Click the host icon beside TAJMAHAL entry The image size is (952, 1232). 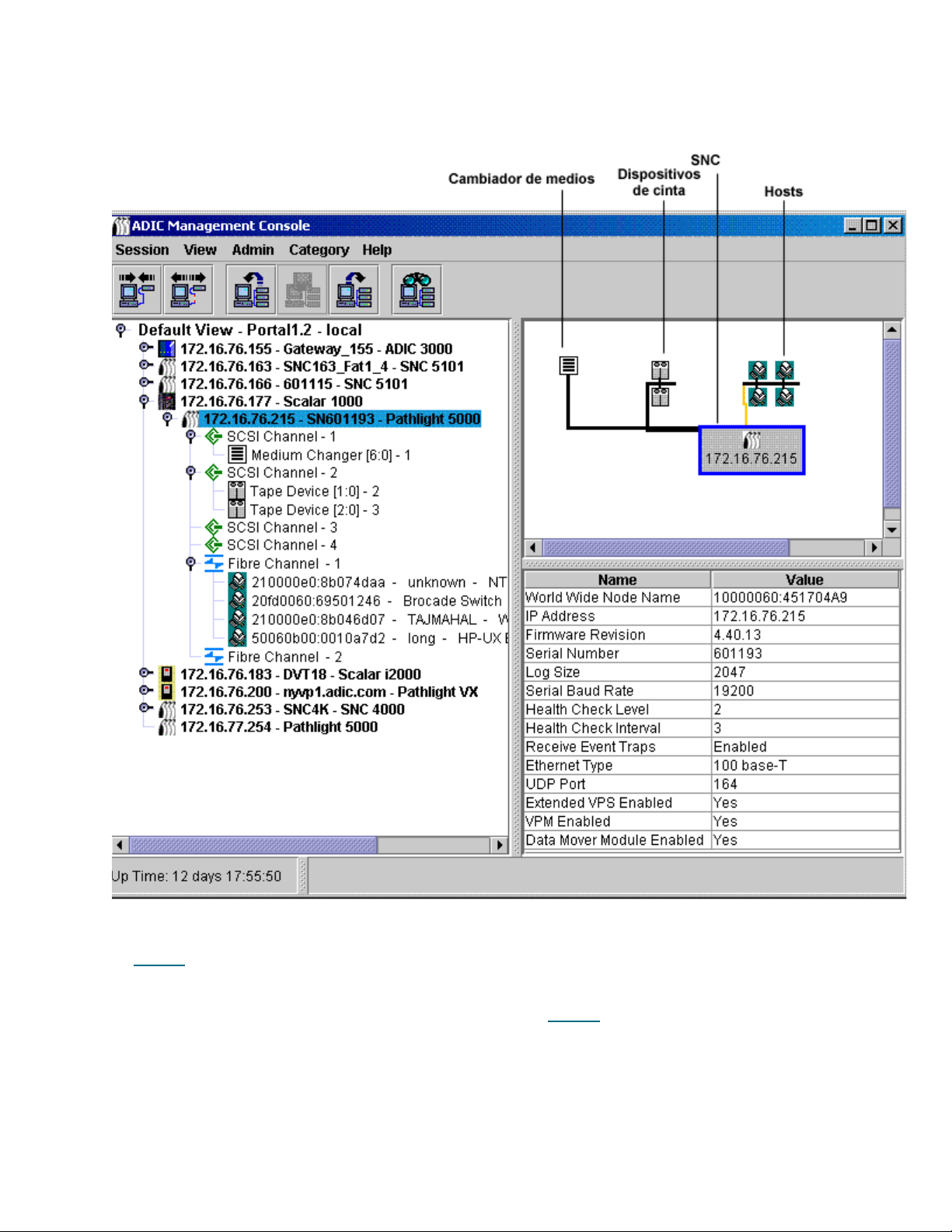click(238, 619)
